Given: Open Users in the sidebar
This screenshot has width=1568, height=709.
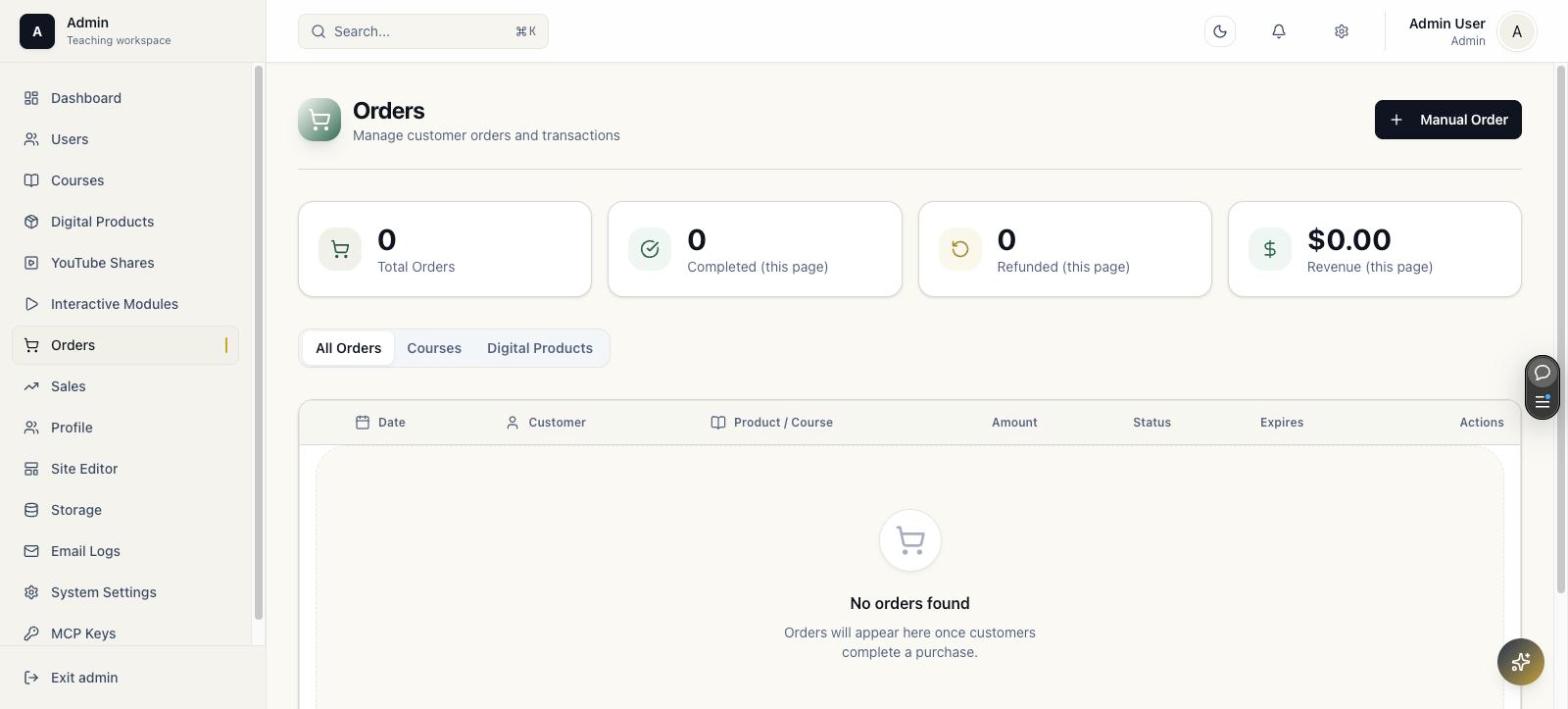Looking at the screenshot, I should [125, 139].
